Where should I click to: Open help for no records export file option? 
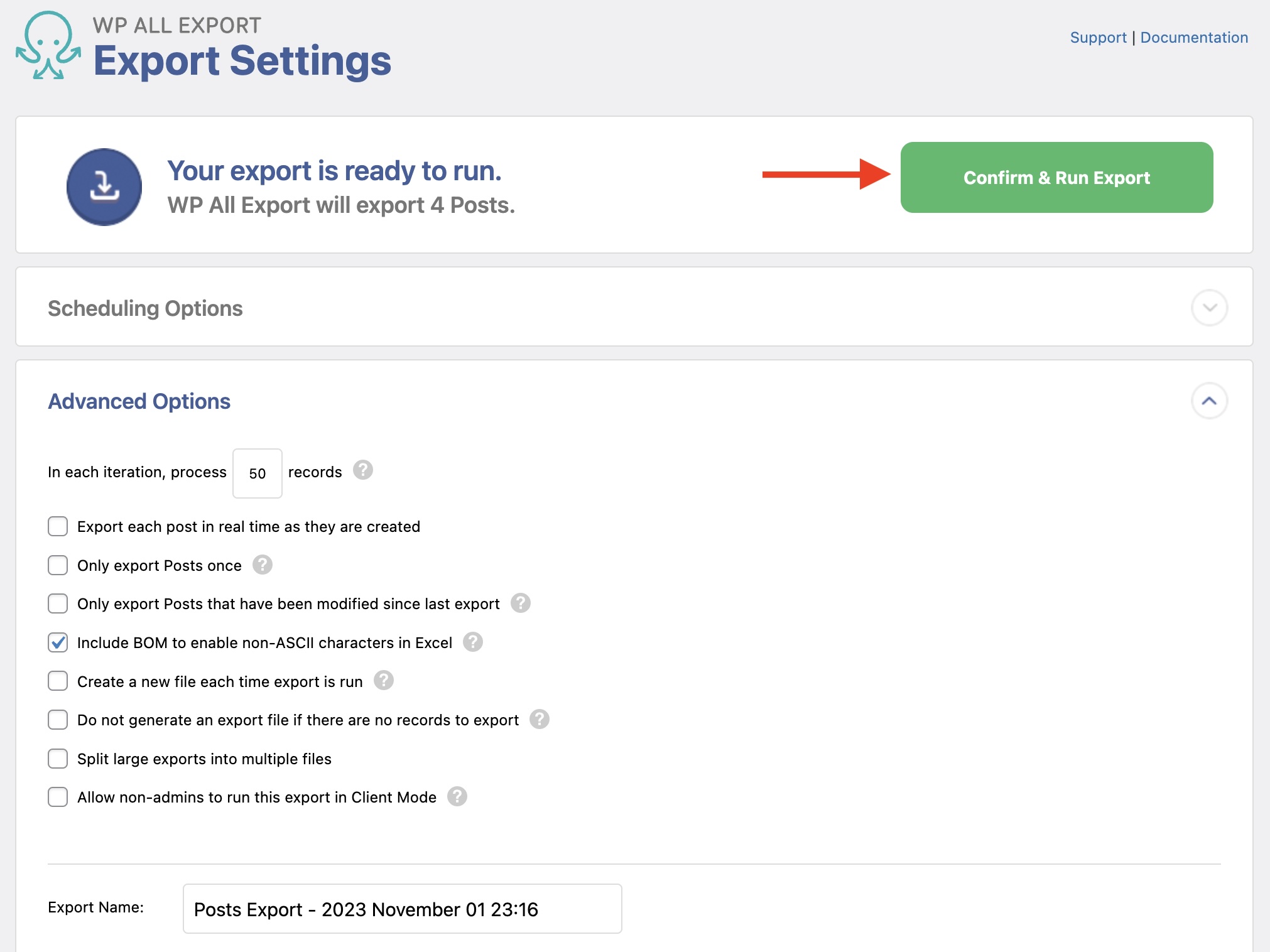(539, 720)
